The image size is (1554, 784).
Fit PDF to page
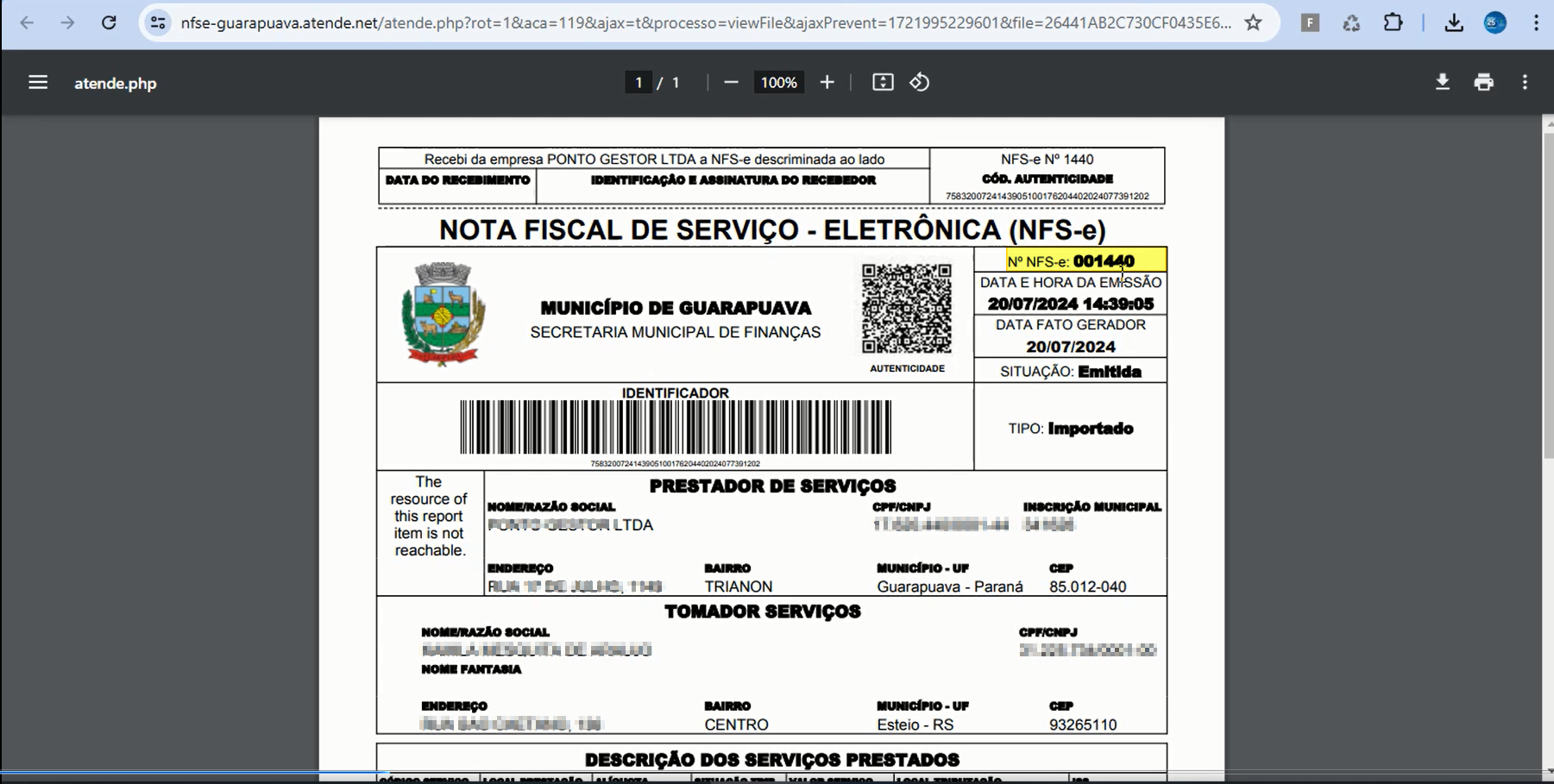click(883, 83)
